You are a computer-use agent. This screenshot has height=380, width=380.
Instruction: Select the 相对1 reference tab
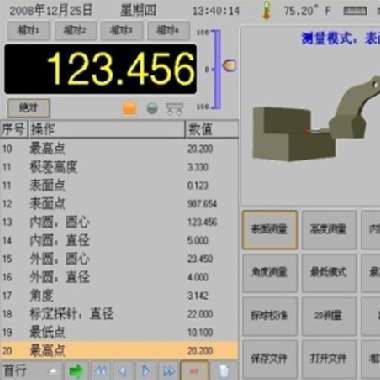click(29, 31)
